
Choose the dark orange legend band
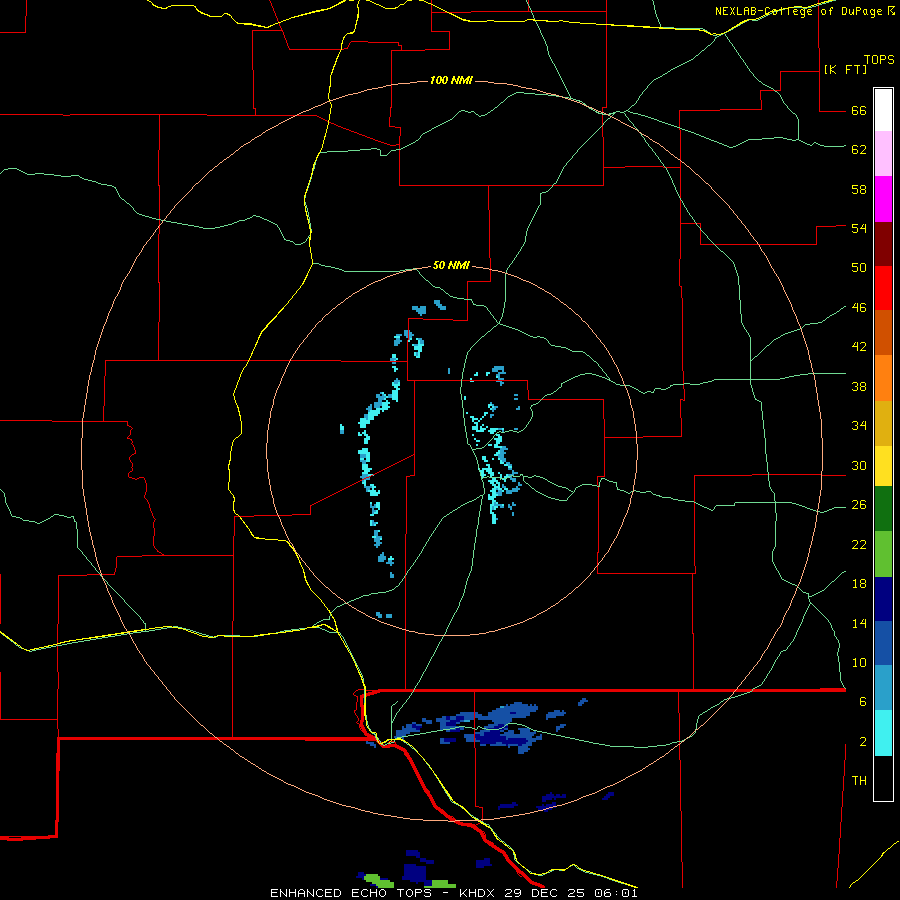(x=883, y=332)
